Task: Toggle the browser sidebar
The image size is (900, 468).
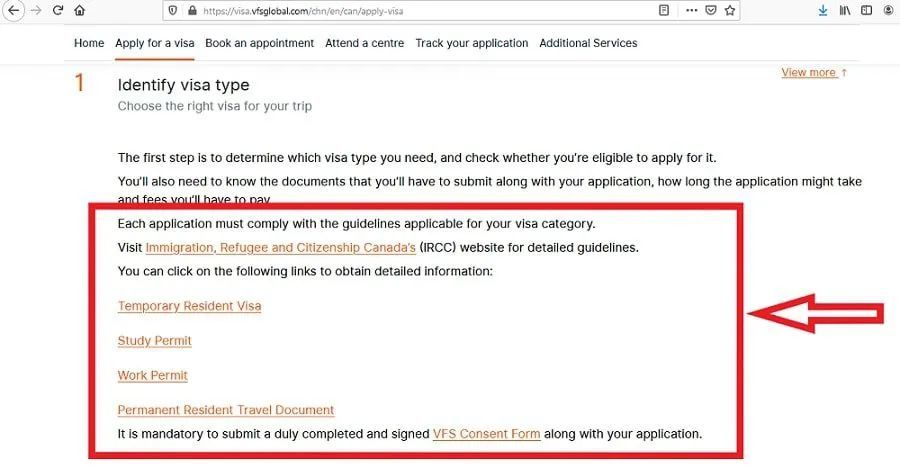Action: pos(867,11)
